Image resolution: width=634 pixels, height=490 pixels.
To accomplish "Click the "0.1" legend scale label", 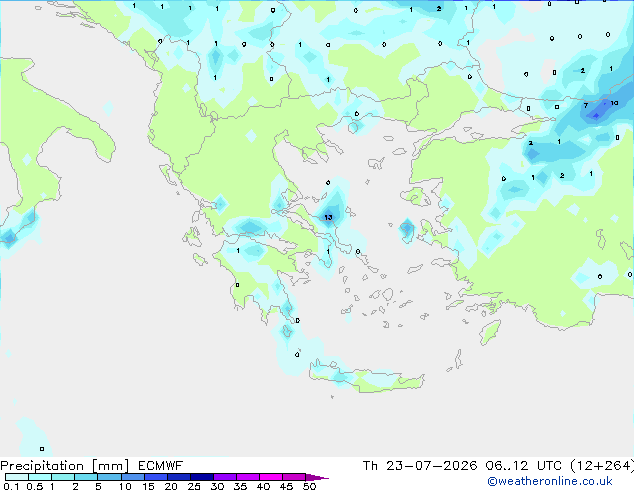I will [x=11, y=486].
